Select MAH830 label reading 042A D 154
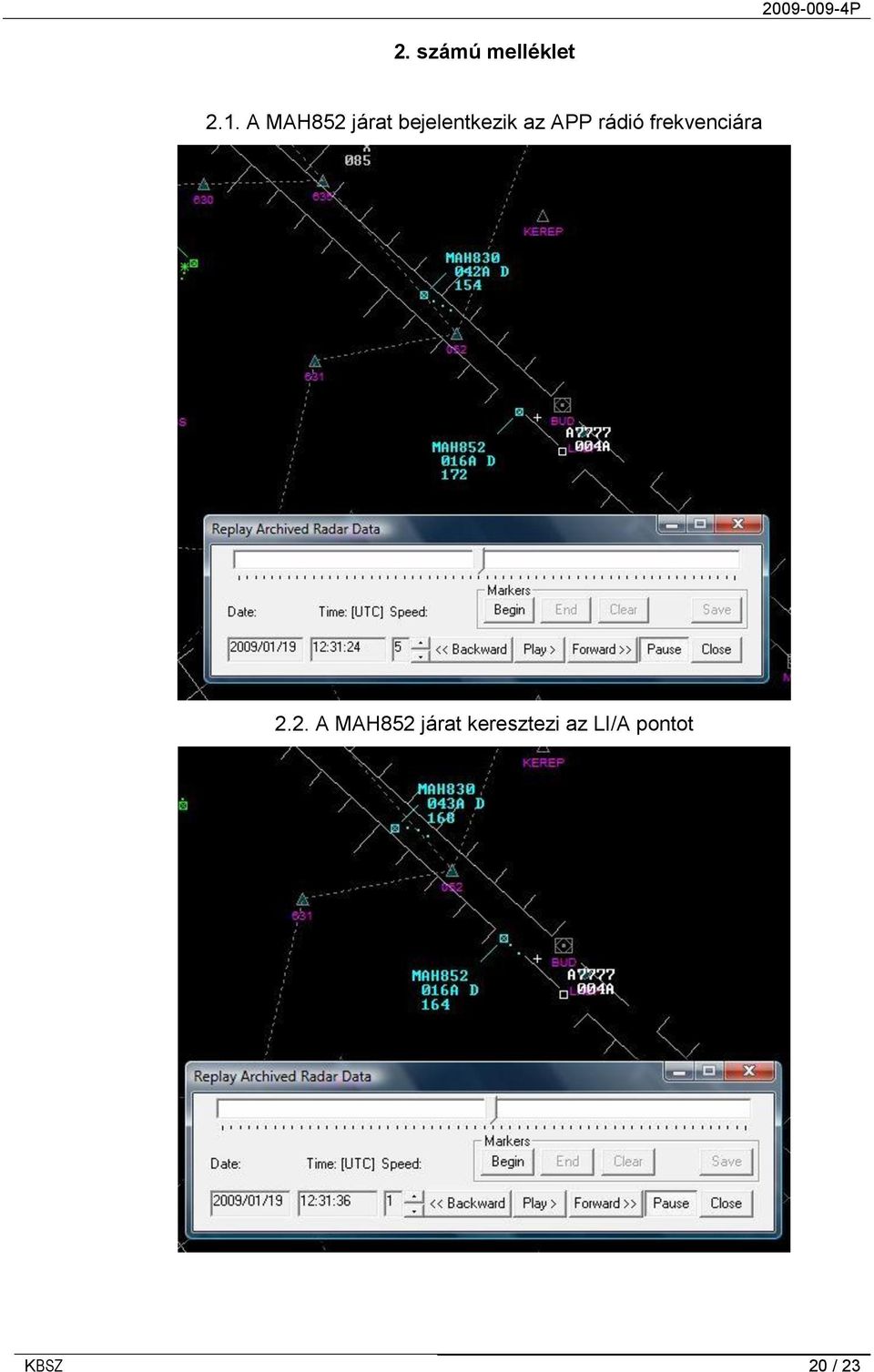The width and height of the screenshot is (874, 1372). (x=476, y=271)
